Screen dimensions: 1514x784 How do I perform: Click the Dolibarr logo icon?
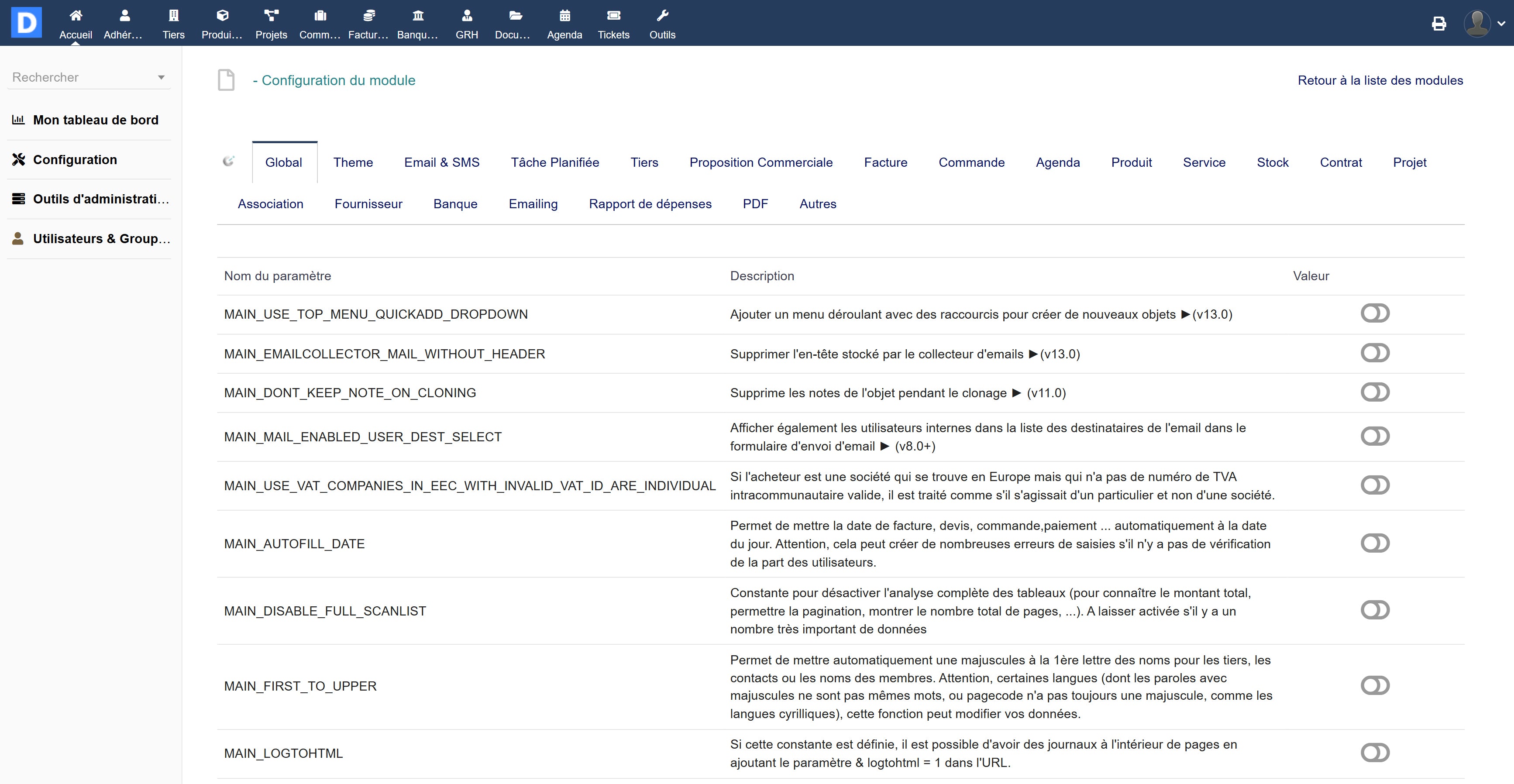point(27,22)
